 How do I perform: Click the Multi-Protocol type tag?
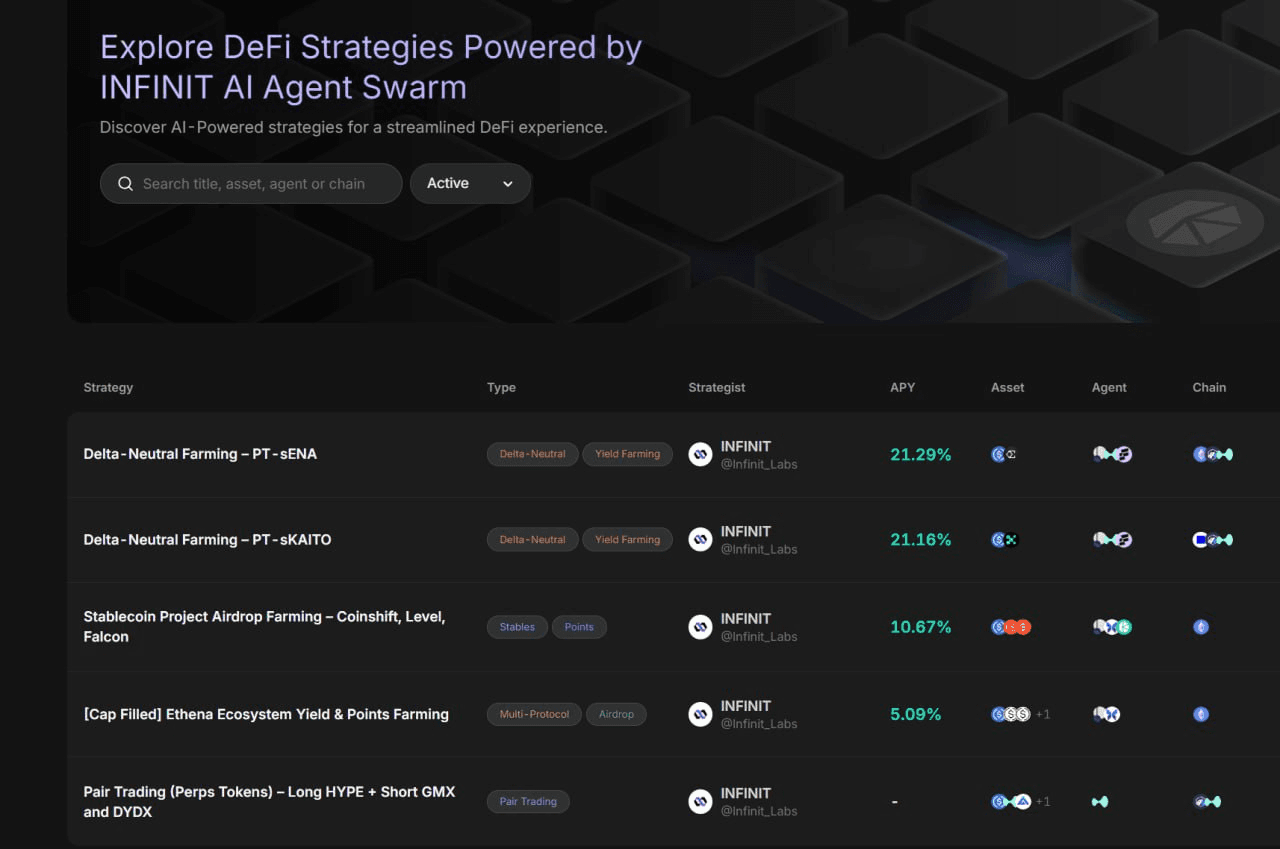point(534,714)
